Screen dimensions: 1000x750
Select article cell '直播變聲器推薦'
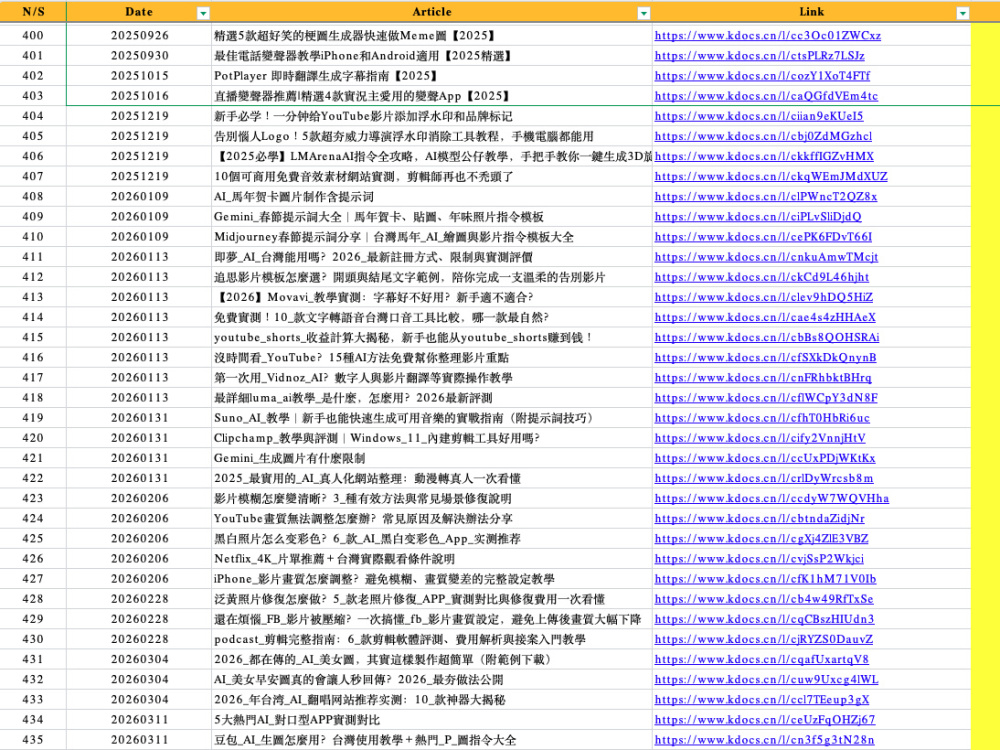click(x=432, y=96)
